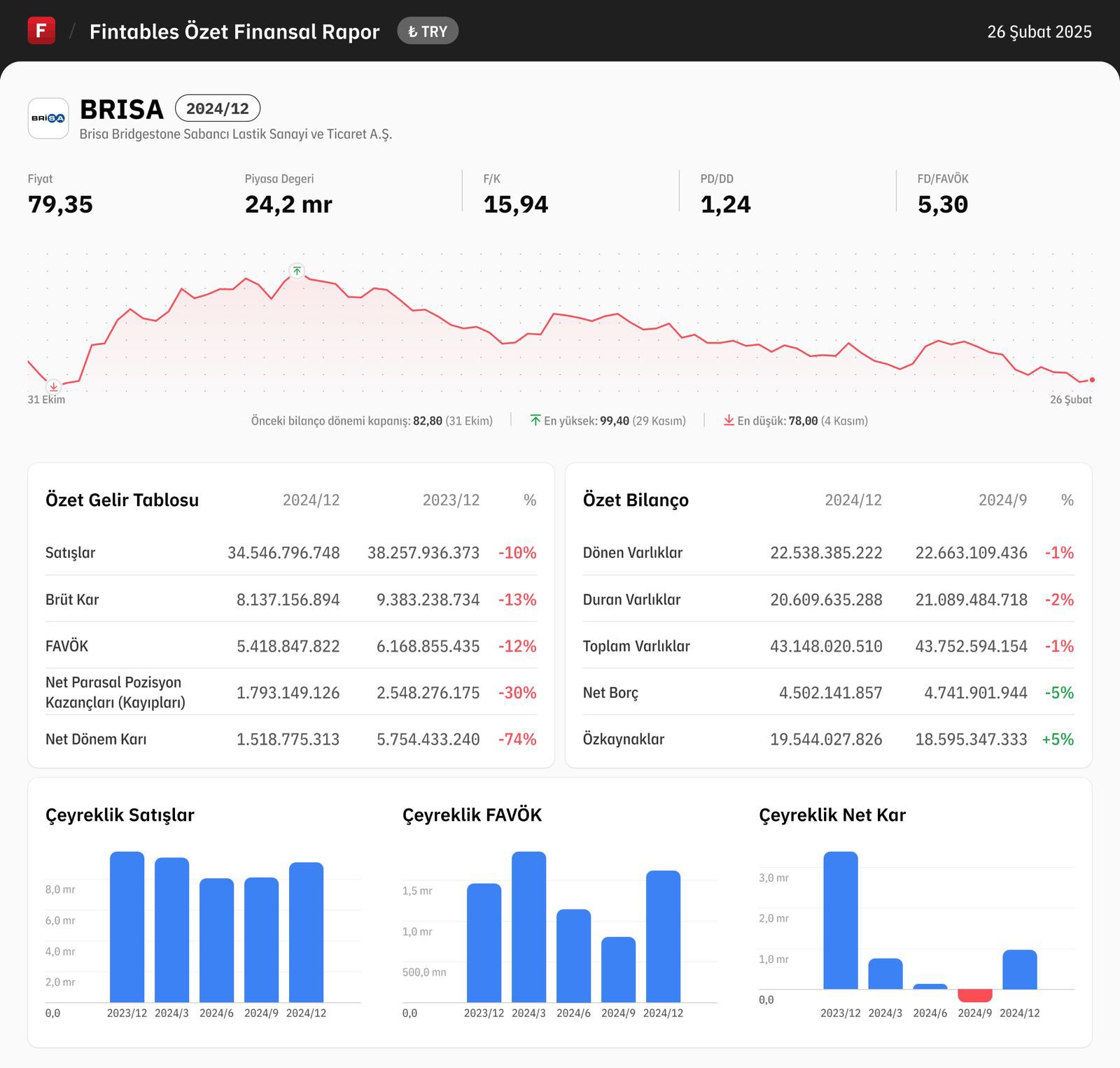Click the company name Brisa Bridgestone Sabancı text
This screenshot has width=1120, height=1068.
pyautogui.click(x=235, y=134)
